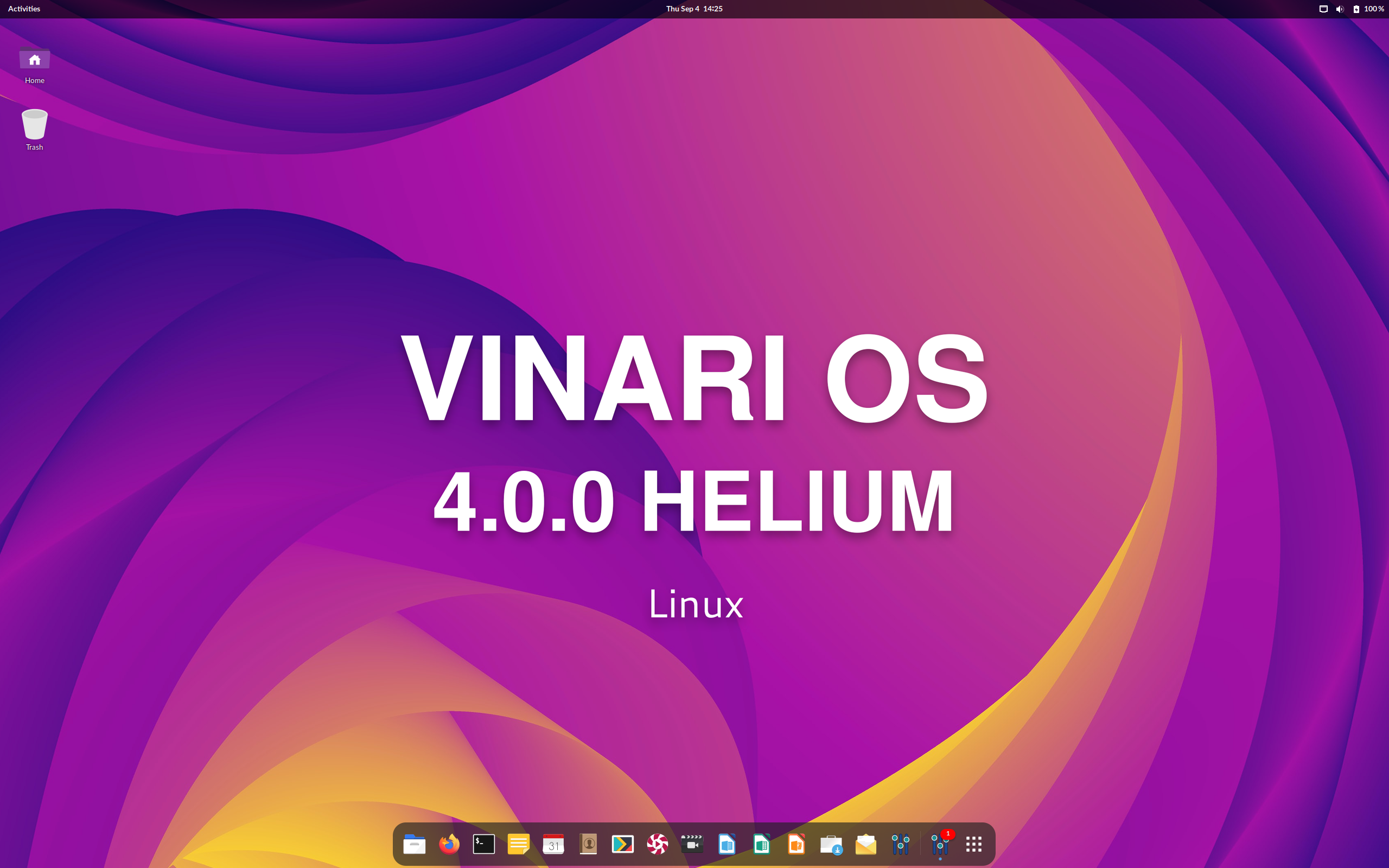Image resolution: width=1389 pixels, height=868 pixels.
Task: Click the mixer icon with red badge
Action: (x=940, y=844)
